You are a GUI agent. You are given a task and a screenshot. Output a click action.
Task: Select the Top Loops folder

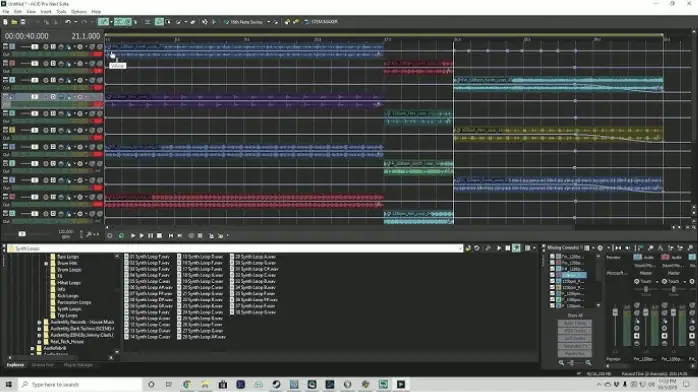click(67, 315)
